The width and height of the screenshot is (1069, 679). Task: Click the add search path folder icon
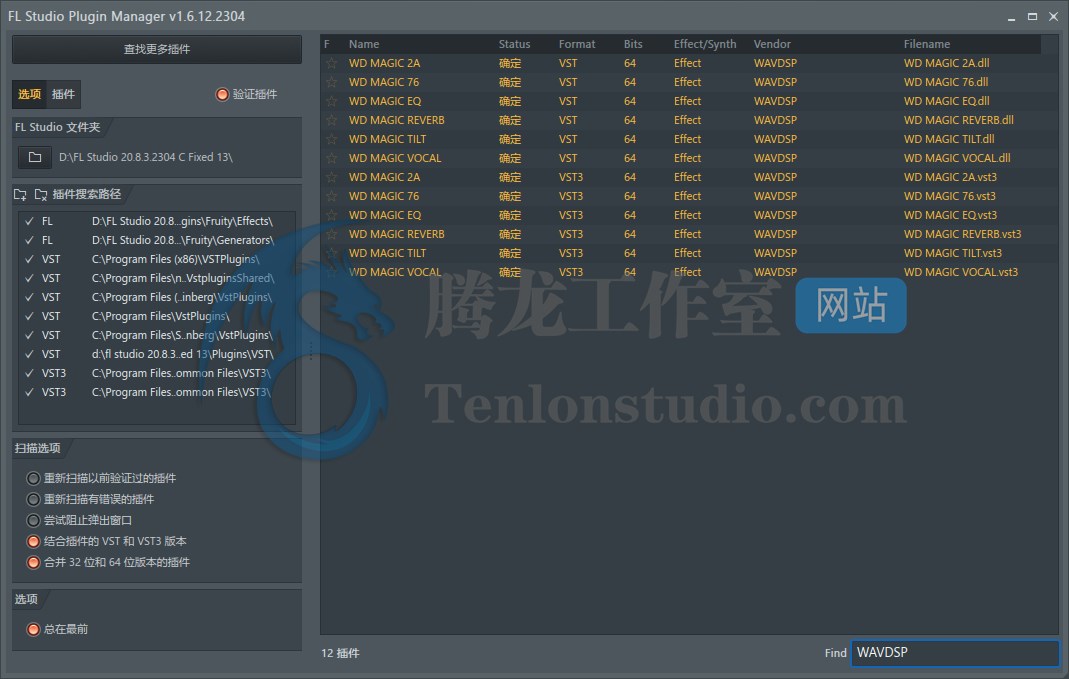click(20, 194)
